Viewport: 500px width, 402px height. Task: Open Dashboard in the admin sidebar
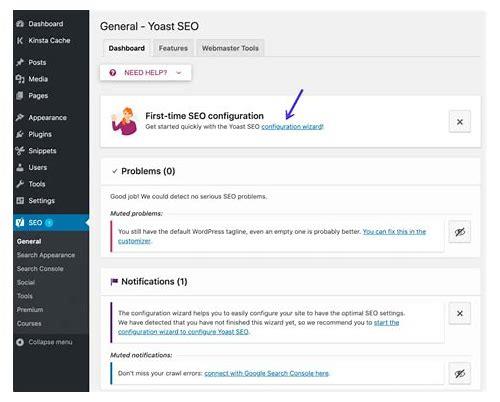coord(51,24)
